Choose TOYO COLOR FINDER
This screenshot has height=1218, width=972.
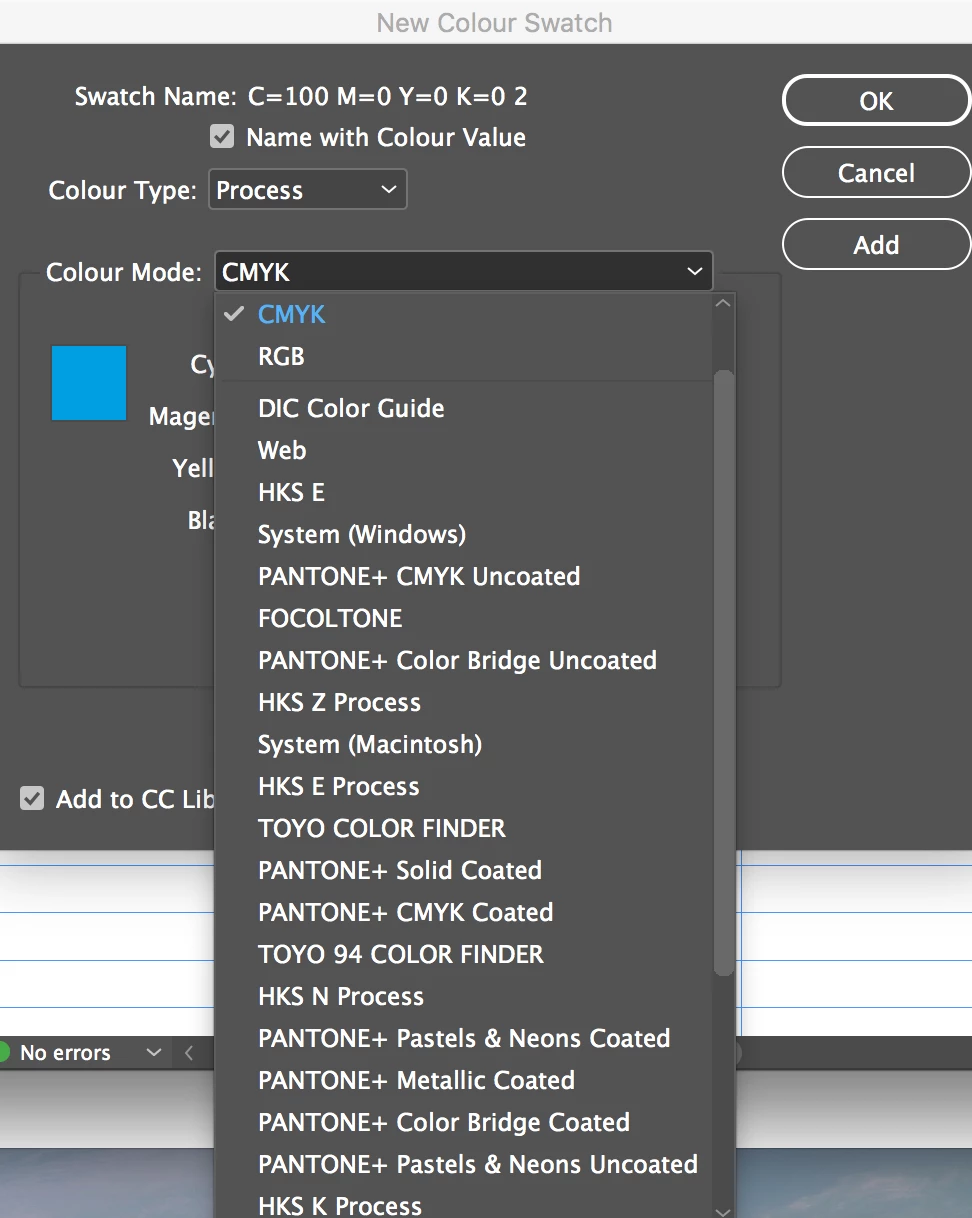pos(463,828)
